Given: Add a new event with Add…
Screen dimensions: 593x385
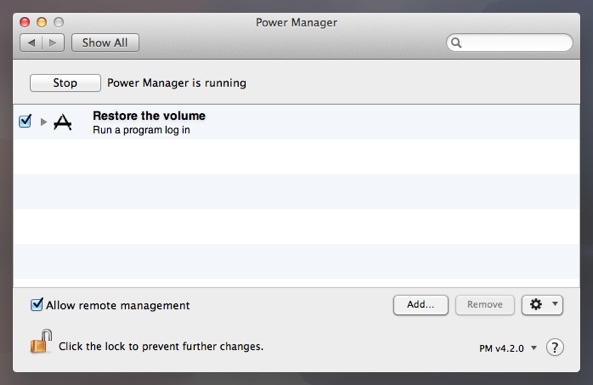Looking at the screenshot, I should pyautogui.click(x=421, y=305).
